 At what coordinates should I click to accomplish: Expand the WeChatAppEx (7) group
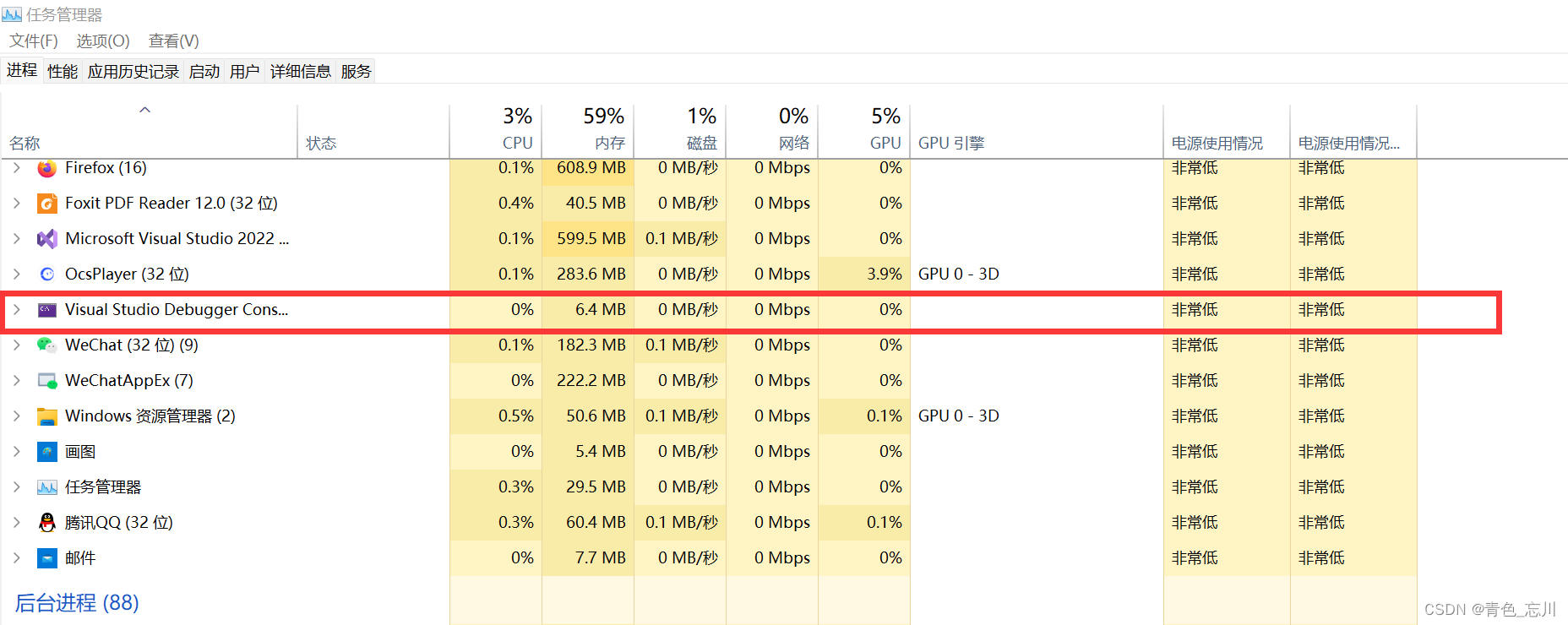16,381
